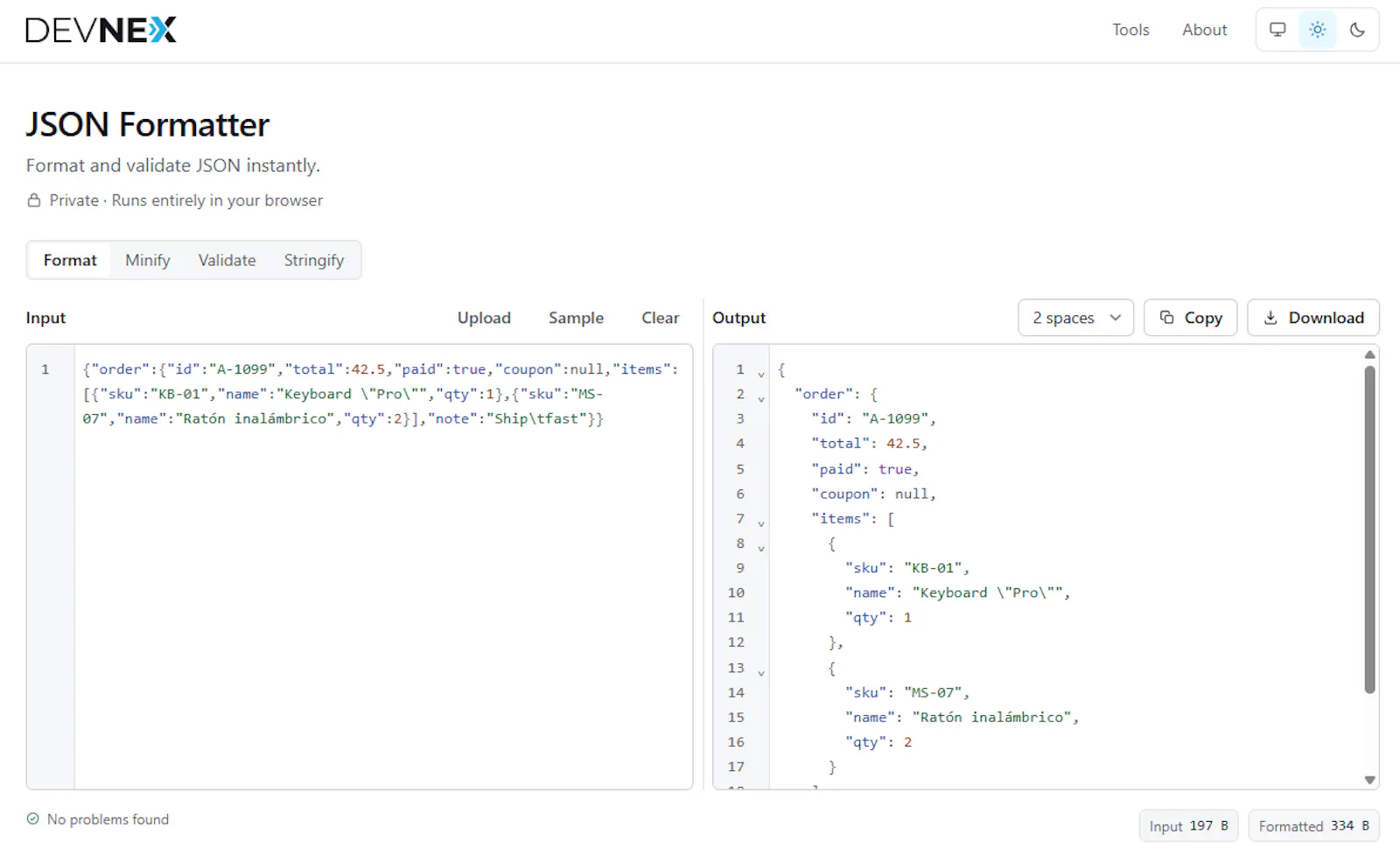Click the "total": 42.5 output line
This screenshot has height=849, width=1400.
[x=869, y=443]
